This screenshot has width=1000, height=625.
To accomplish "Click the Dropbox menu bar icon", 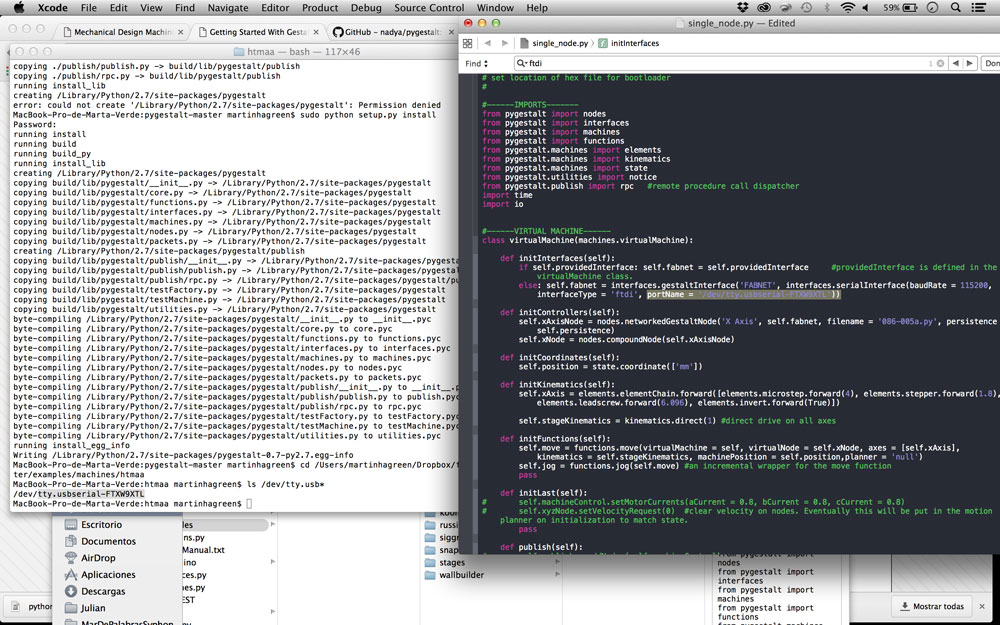I will pos(742,8).
